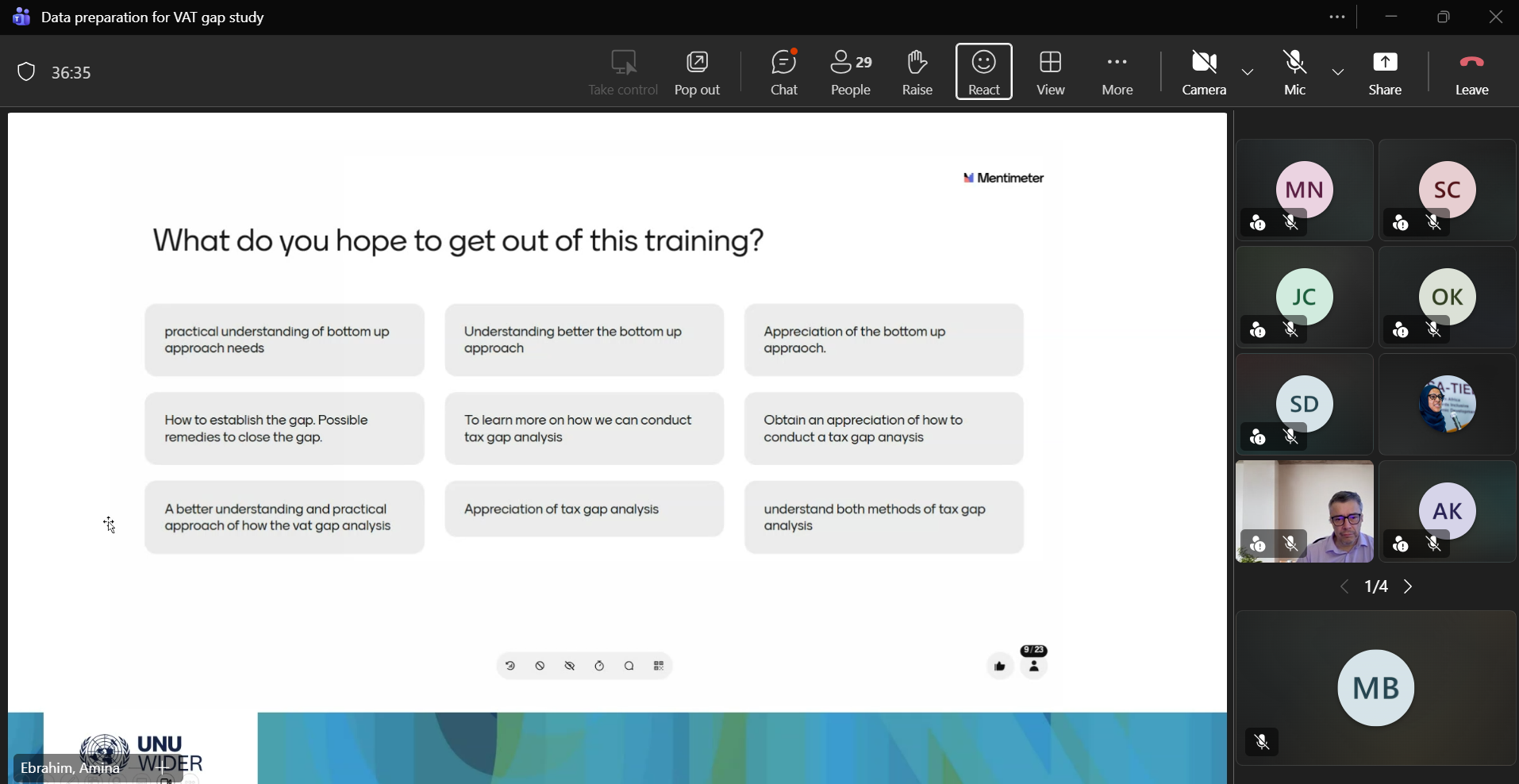Click the shield security status icon

26,72
